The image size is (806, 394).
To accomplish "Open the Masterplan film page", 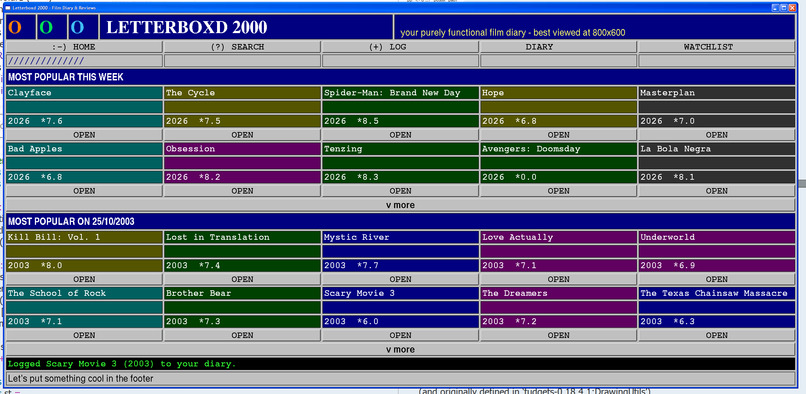I will pos(717,135).
